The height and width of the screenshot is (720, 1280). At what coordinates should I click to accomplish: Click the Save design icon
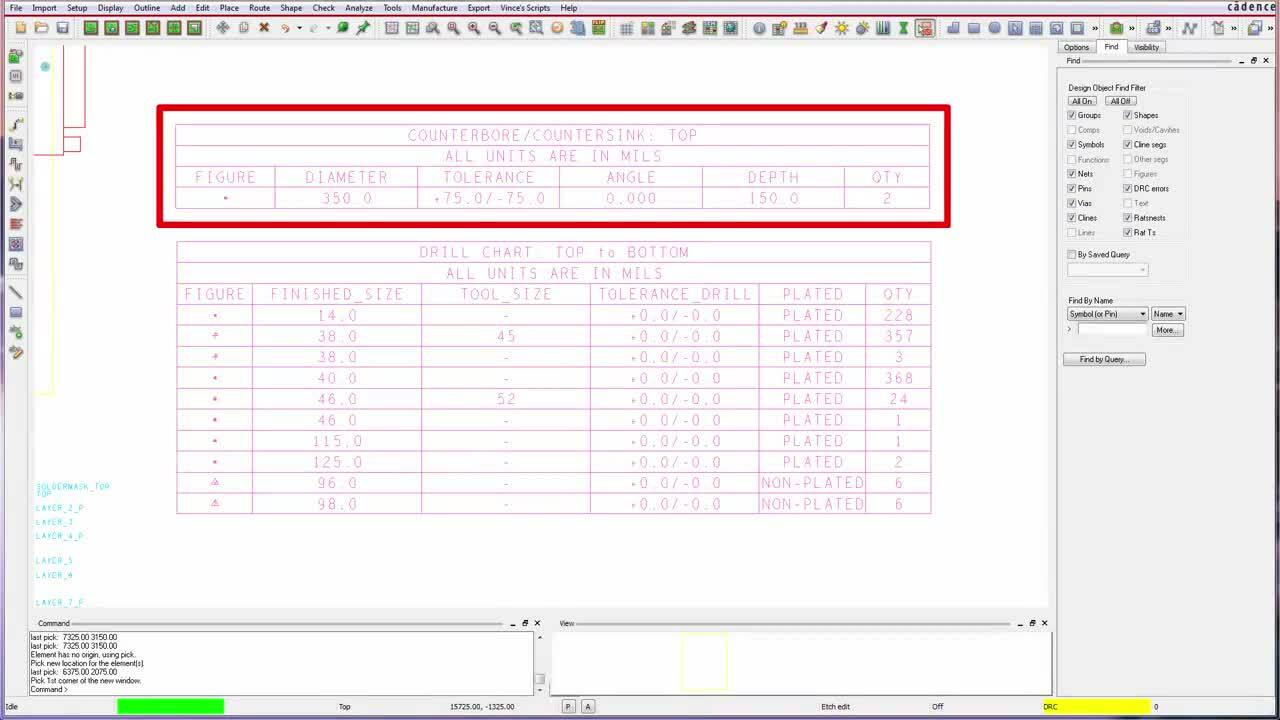[62, 28]
